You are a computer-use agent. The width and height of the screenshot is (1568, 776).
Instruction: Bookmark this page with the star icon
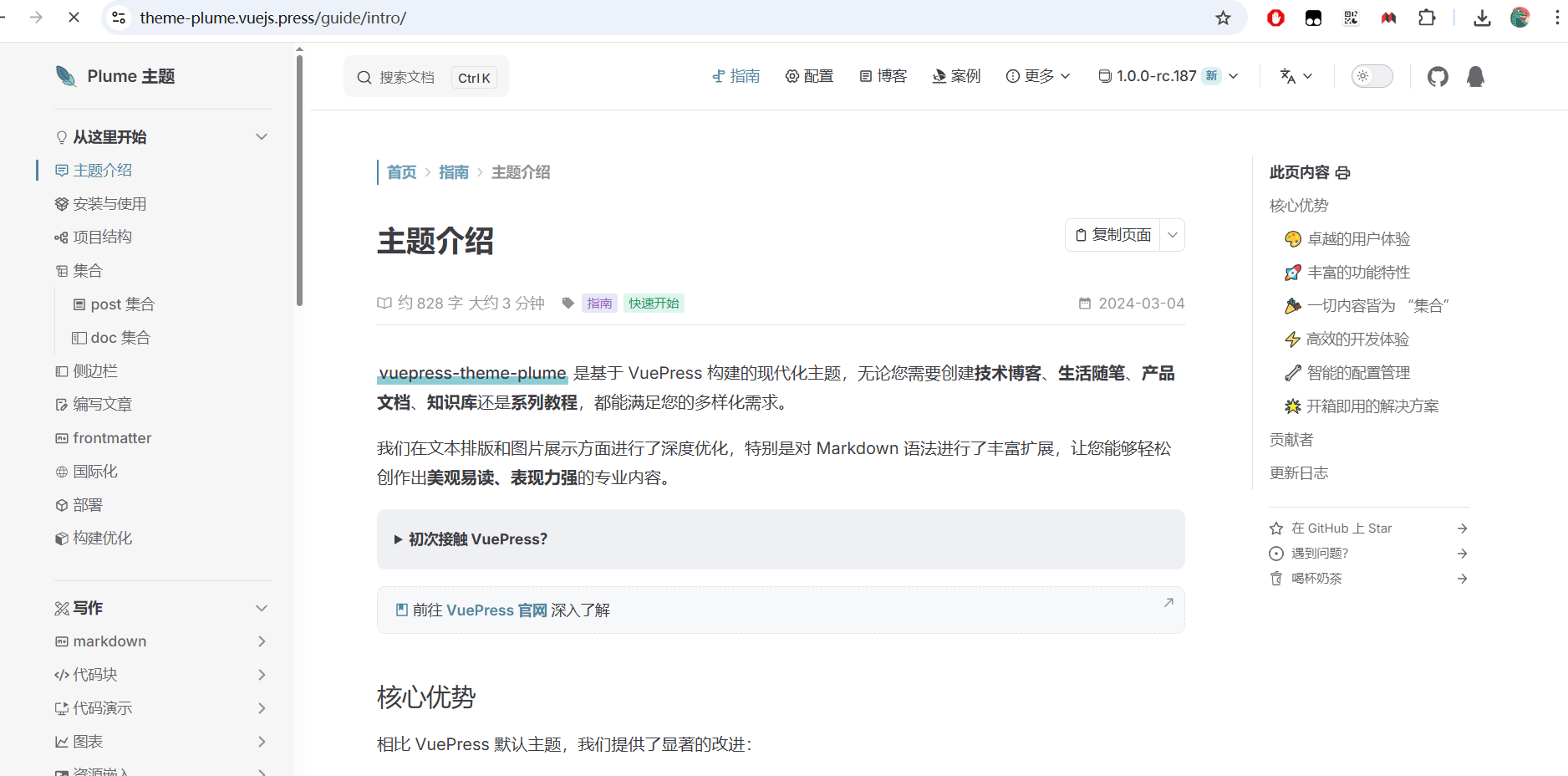[1223, 18]
